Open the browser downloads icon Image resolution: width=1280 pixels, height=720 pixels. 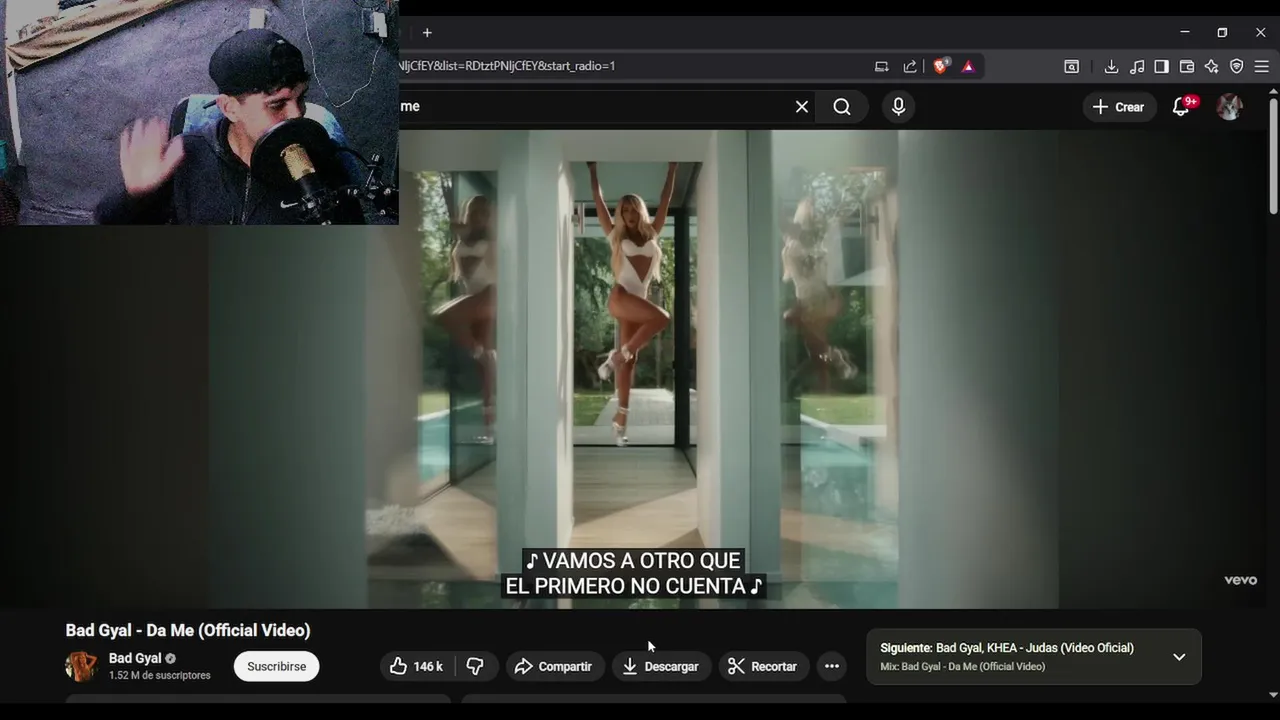coord(1111,66)
